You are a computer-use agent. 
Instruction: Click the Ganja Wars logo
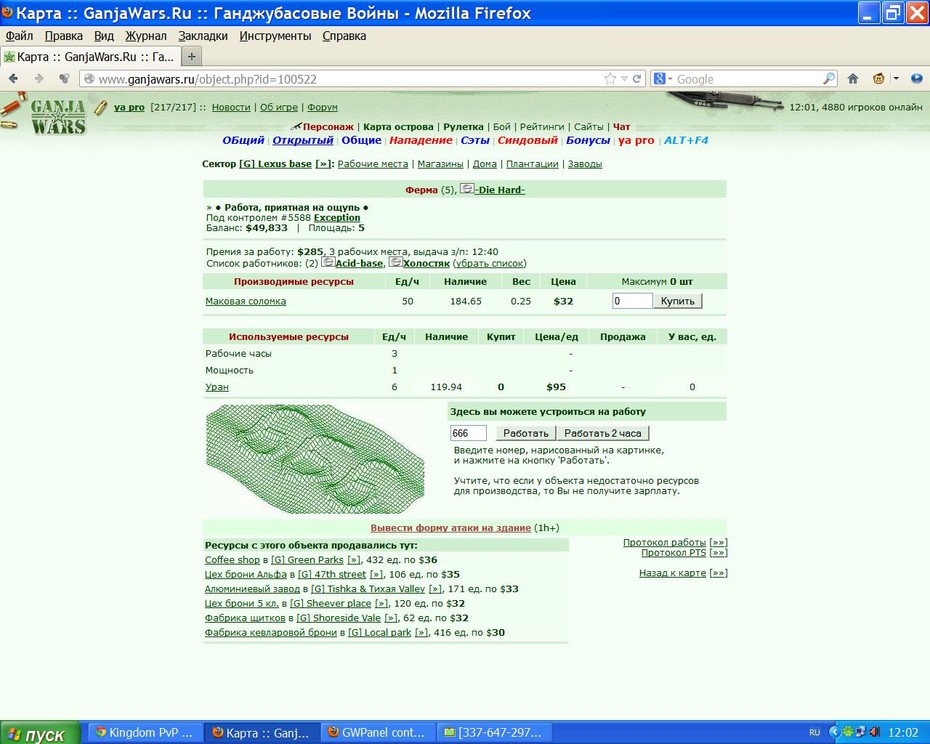point(58,116)
